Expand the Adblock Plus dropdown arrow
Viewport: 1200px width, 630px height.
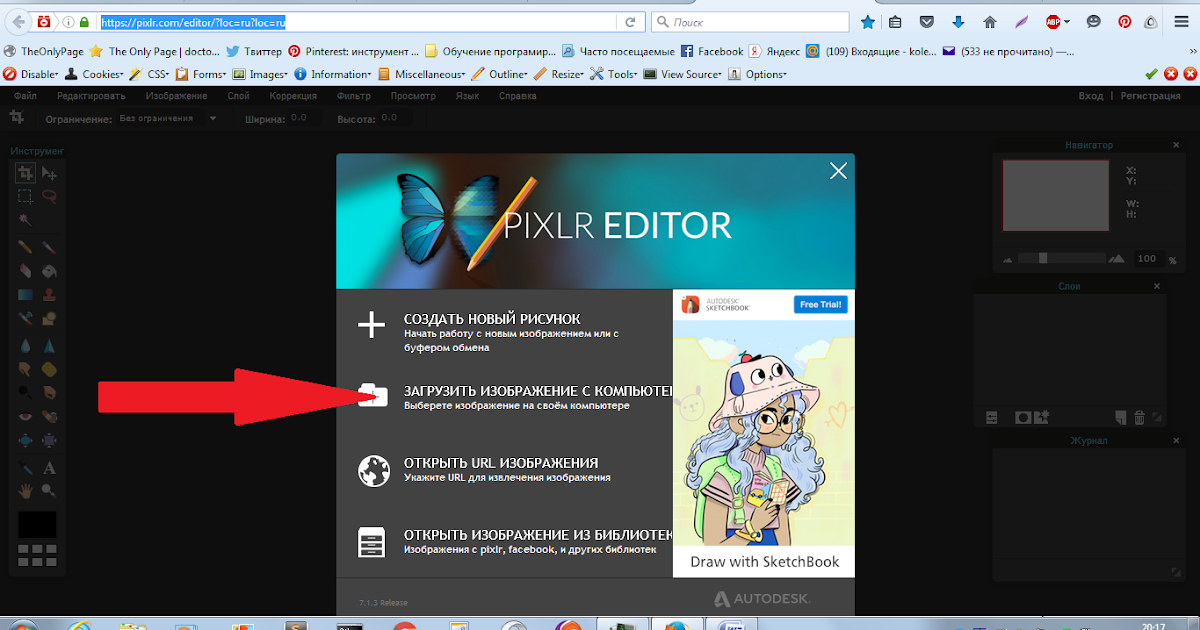coord(1067,21)
